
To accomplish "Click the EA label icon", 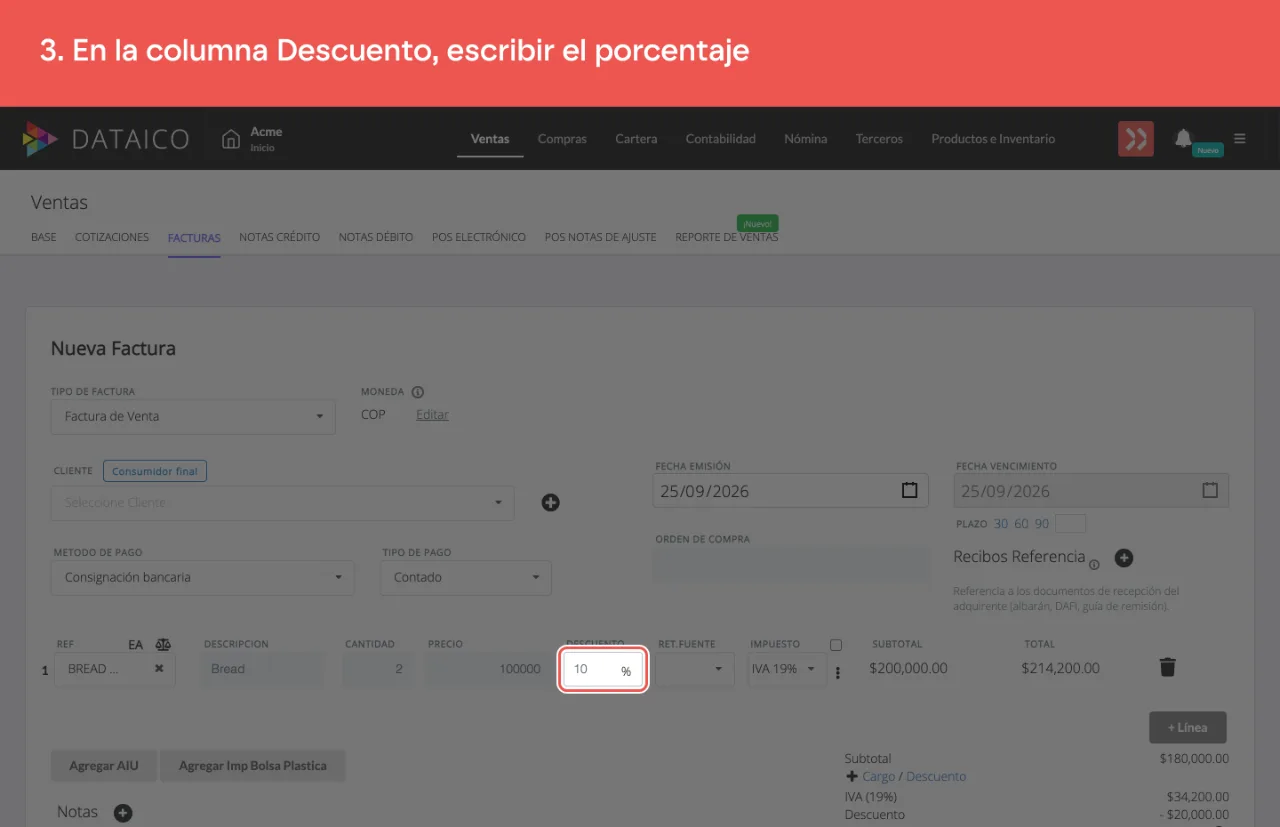I will point(136,645).
